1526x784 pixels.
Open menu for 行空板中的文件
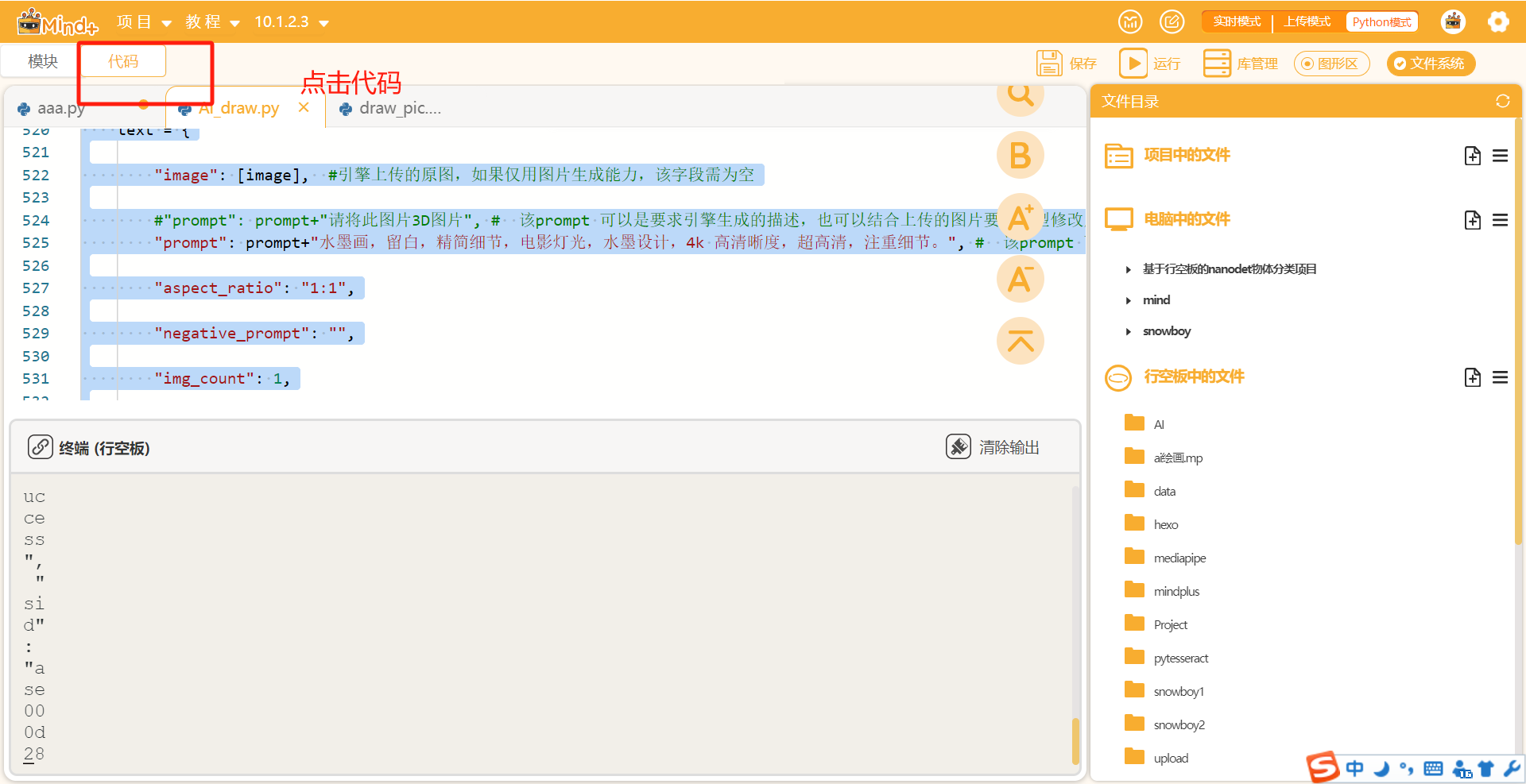pos(1500,377)
